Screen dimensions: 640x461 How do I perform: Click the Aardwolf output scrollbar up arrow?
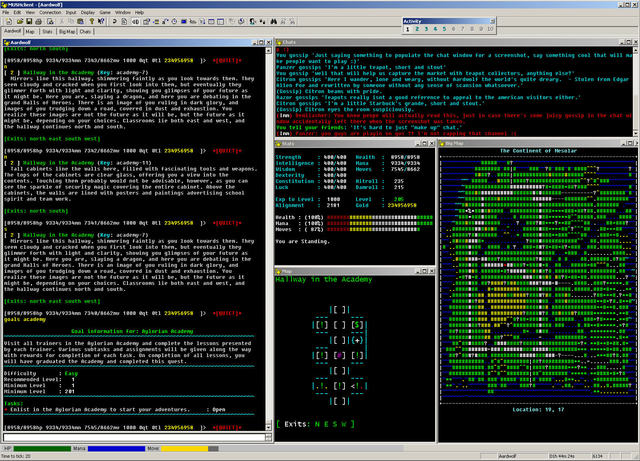(269, 51)
